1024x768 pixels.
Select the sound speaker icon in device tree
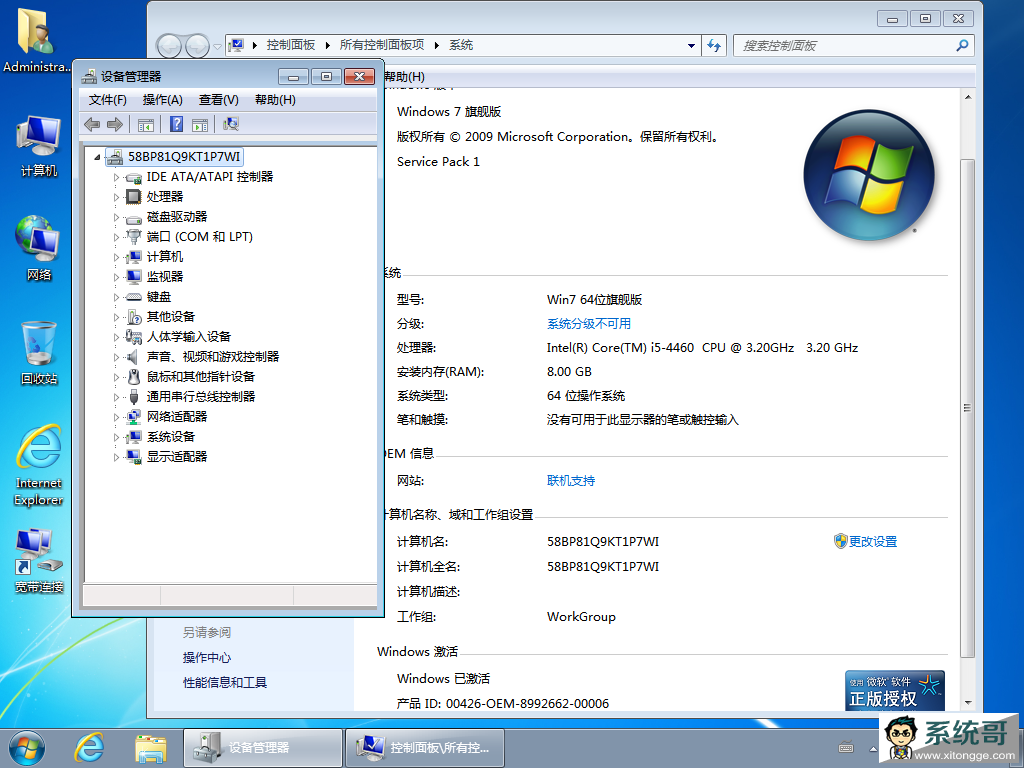point(134,357)
